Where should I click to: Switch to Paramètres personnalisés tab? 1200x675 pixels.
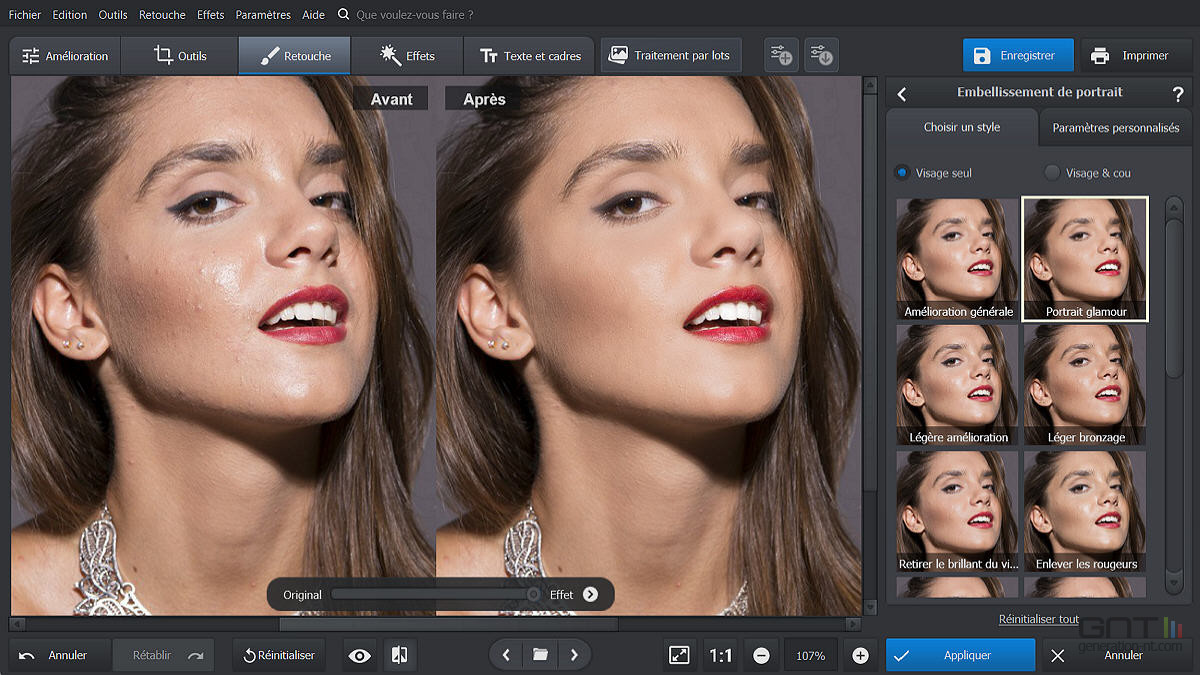[1114, 128]
